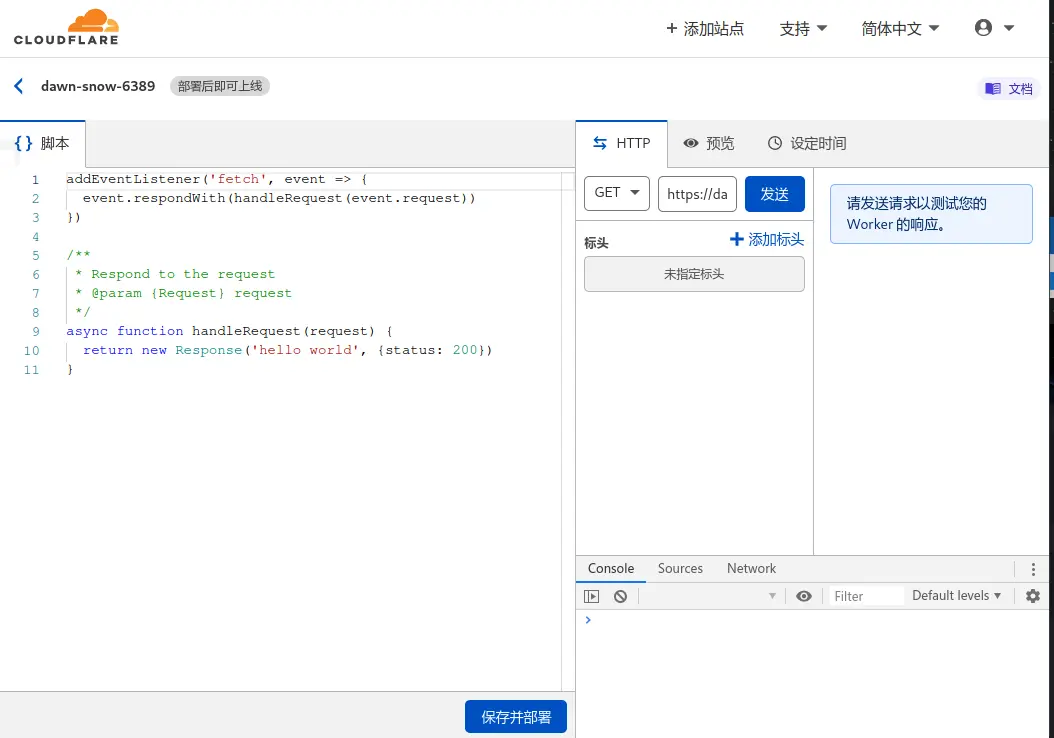Viewport: 1054px width, 738px height.
Task: Click the request URL input field
Action: tap(697, 194)
